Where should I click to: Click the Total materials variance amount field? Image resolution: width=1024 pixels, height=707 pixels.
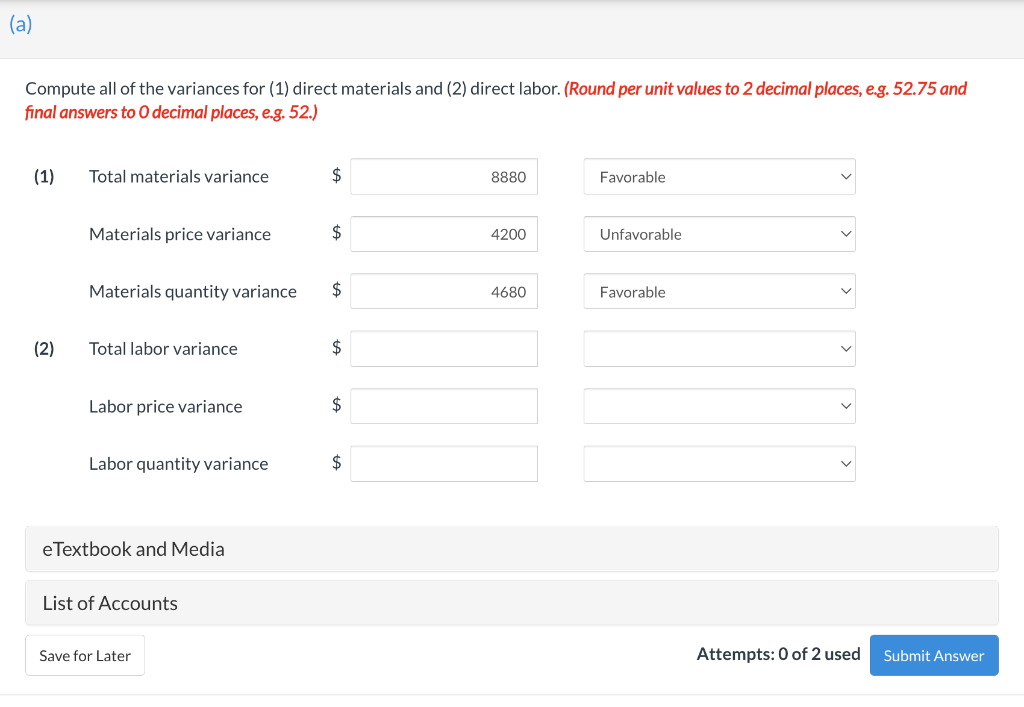tap(443, 177)
